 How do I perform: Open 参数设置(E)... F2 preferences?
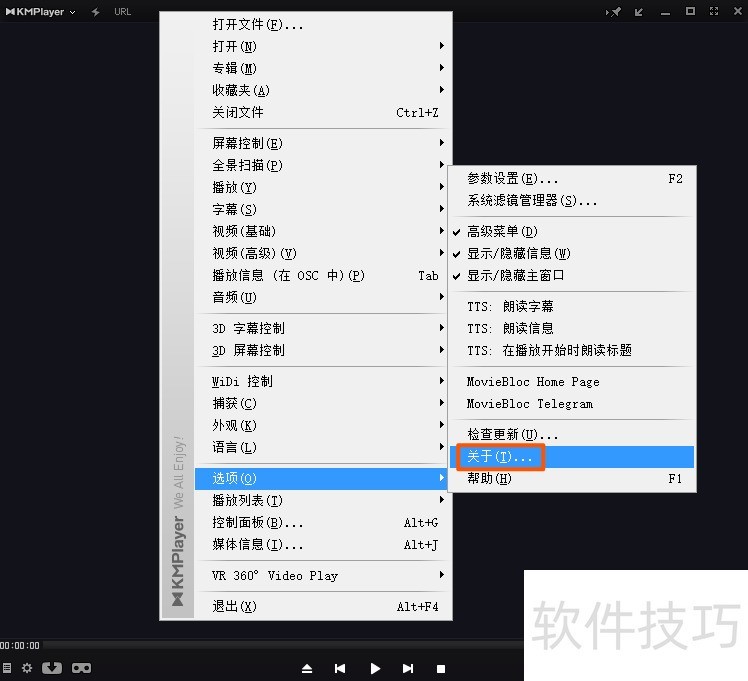pos(572,178)
